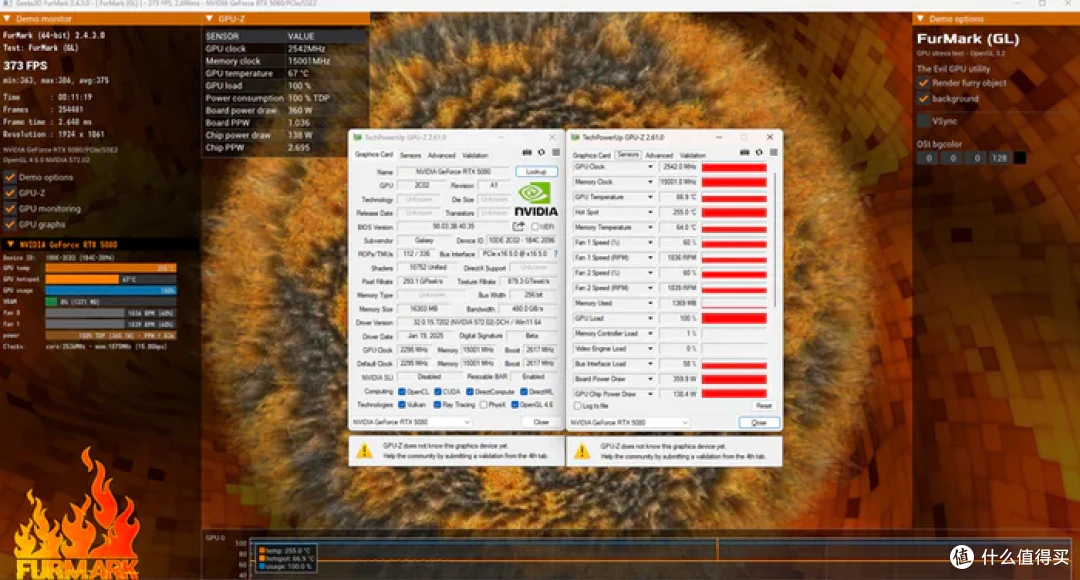
Task: Click the warning icon below the Sensors window
Action: tap(582, 451)
